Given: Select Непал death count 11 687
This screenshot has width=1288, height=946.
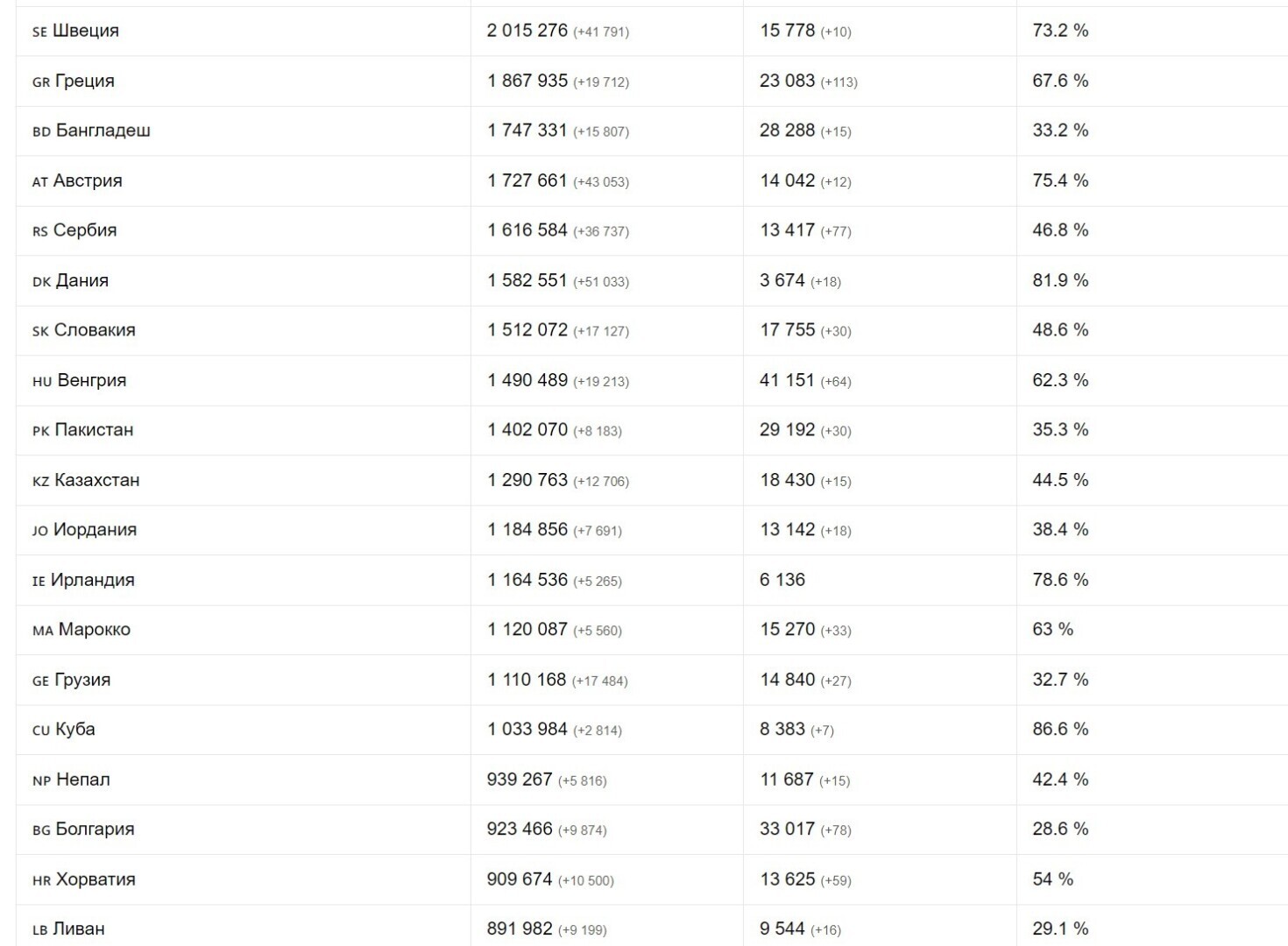Looking at the screenshot, I should tap(787, 780).
